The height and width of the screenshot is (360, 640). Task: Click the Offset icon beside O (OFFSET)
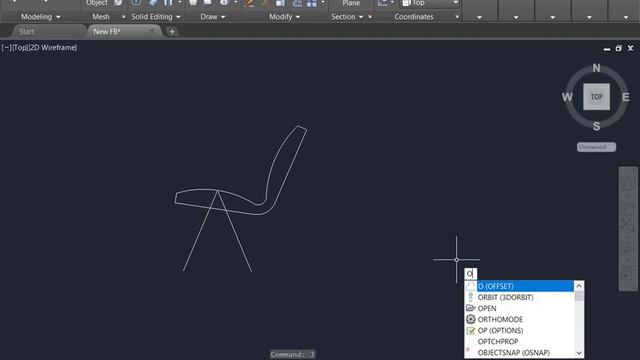(x=471, y=286)
